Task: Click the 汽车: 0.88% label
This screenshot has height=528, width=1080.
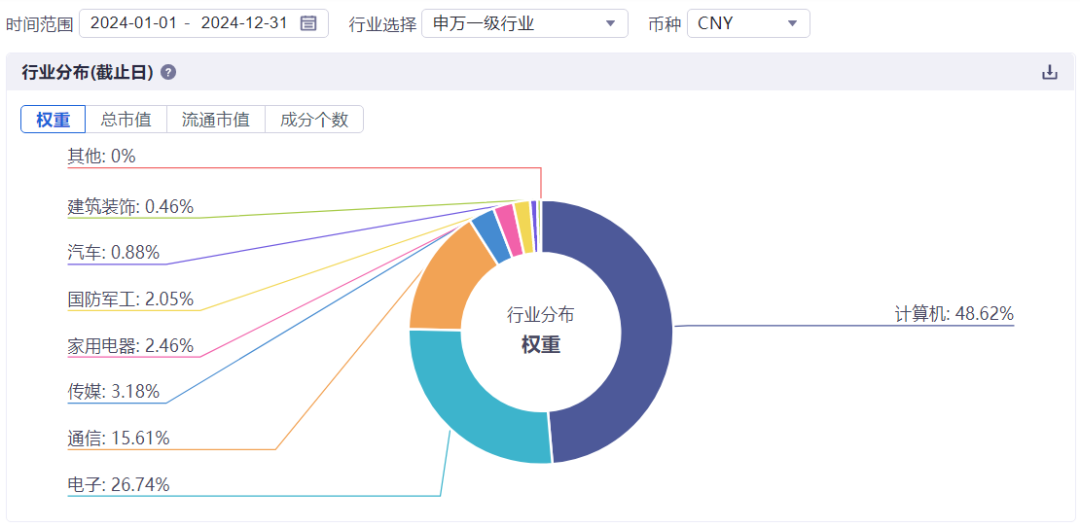Action: (114, 253)
